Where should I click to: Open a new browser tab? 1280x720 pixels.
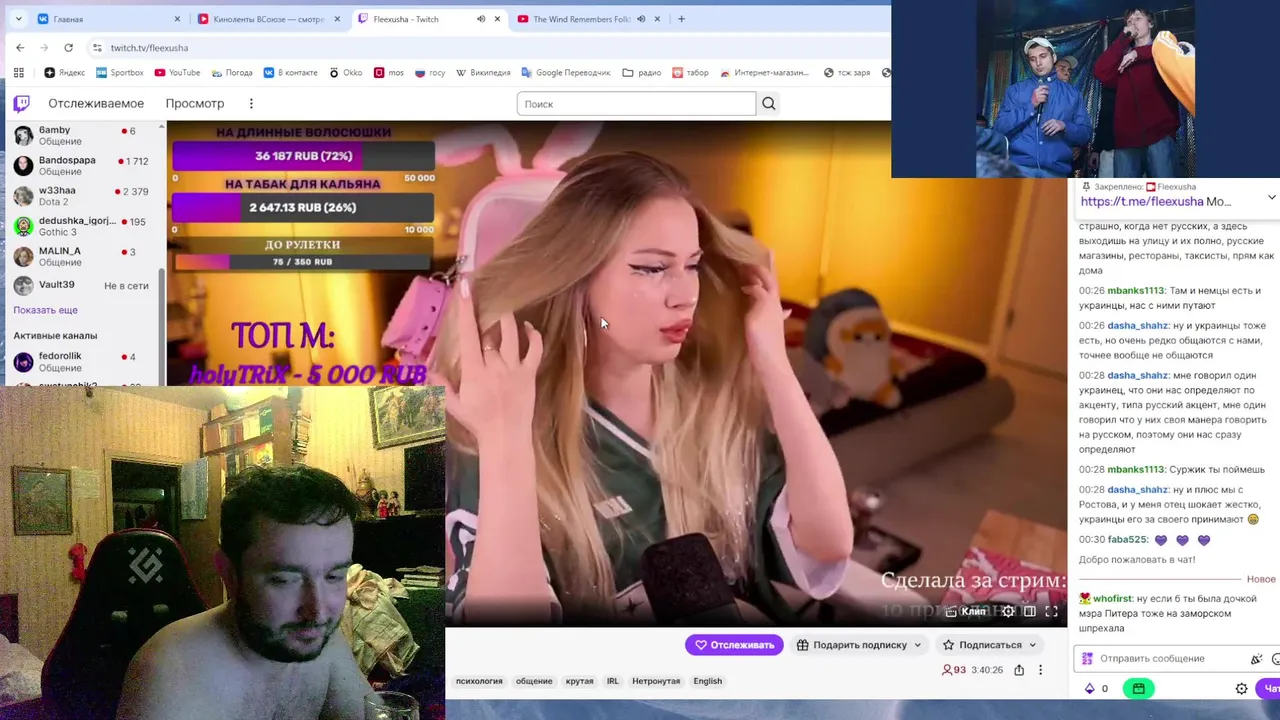point(681,19)
